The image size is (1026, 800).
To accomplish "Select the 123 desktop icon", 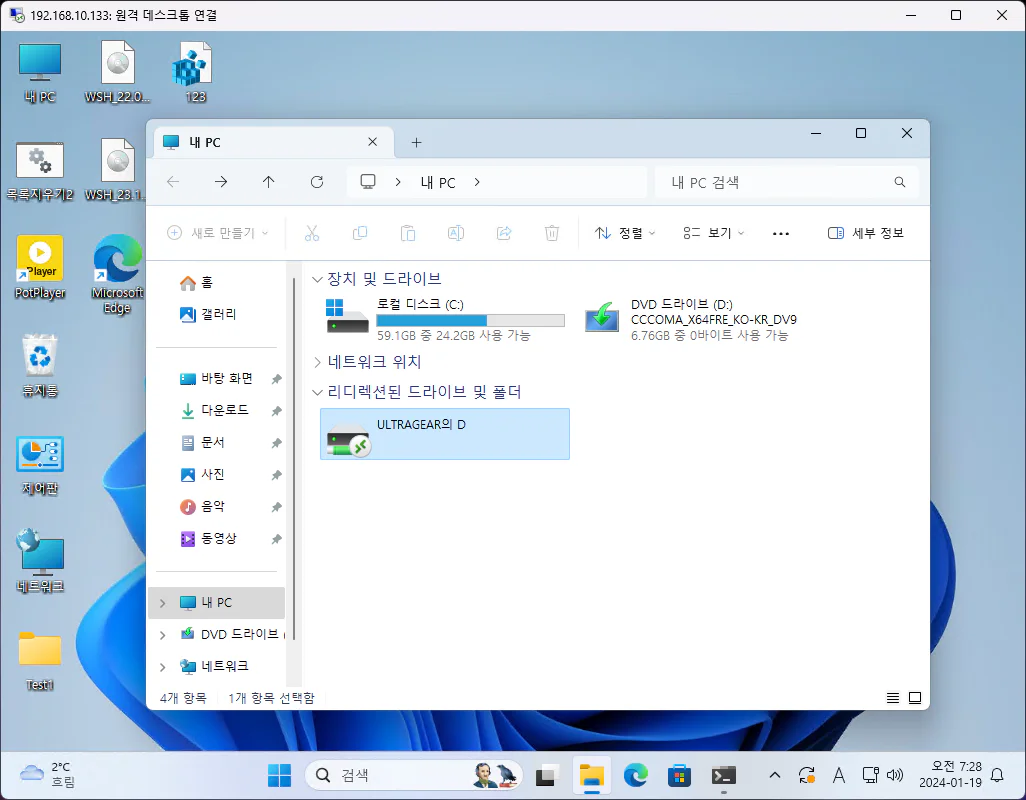I will [x=194, y=73].
